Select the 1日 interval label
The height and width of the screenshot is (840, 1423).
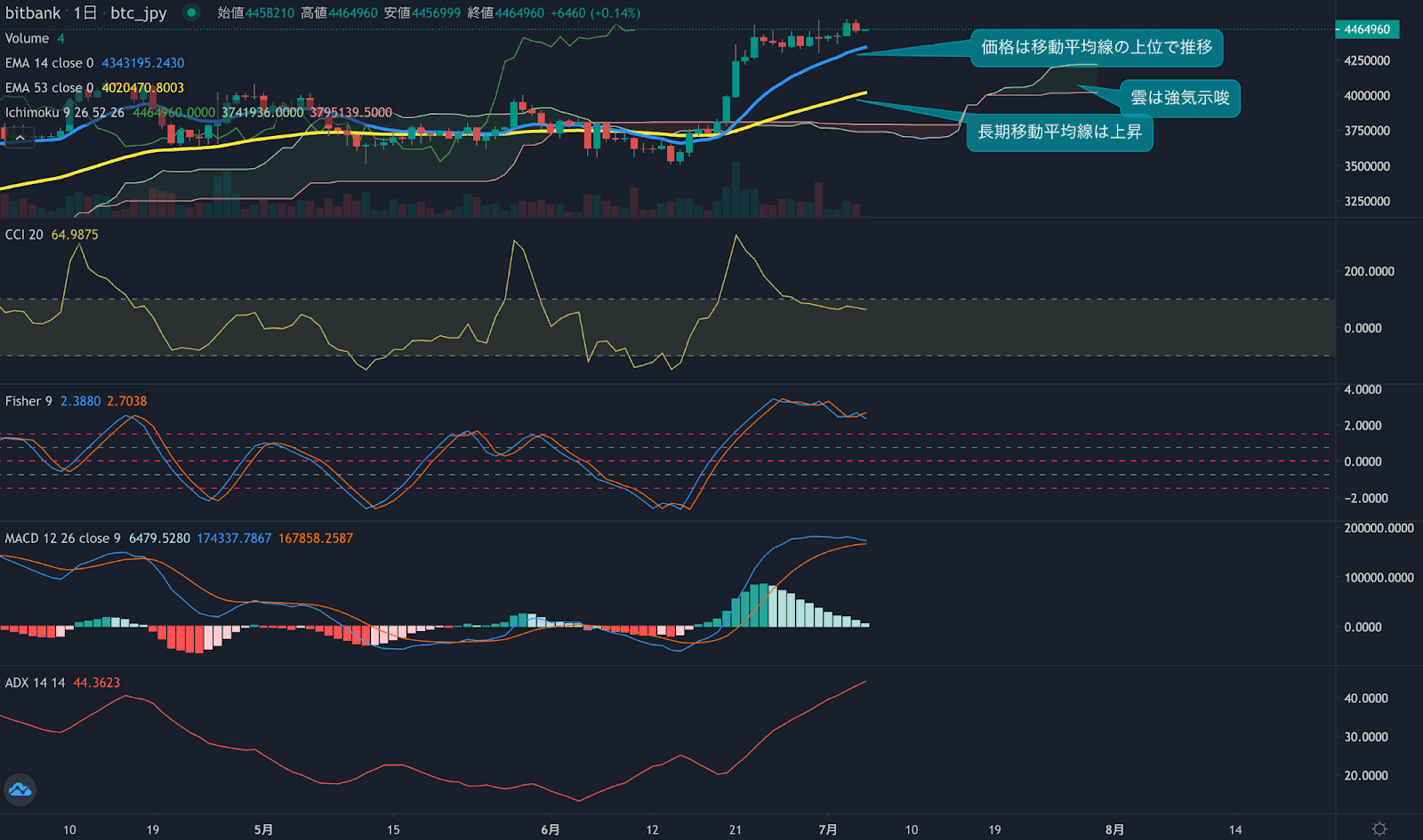(x=84, y=12)
